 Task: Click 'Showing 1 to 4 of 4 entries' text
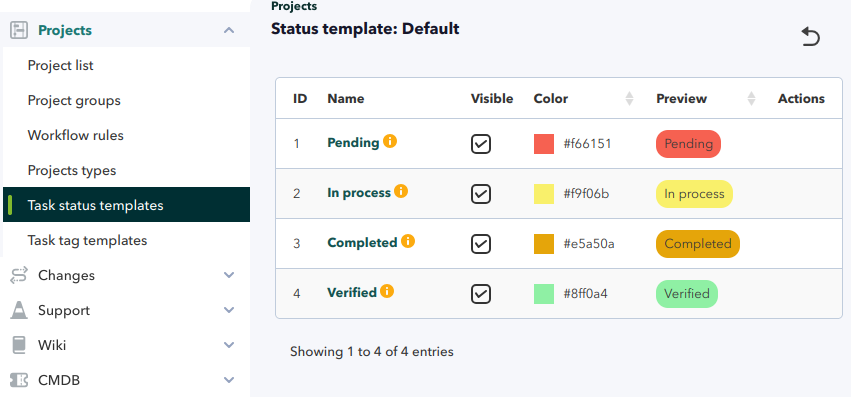(x=372, y=351)
